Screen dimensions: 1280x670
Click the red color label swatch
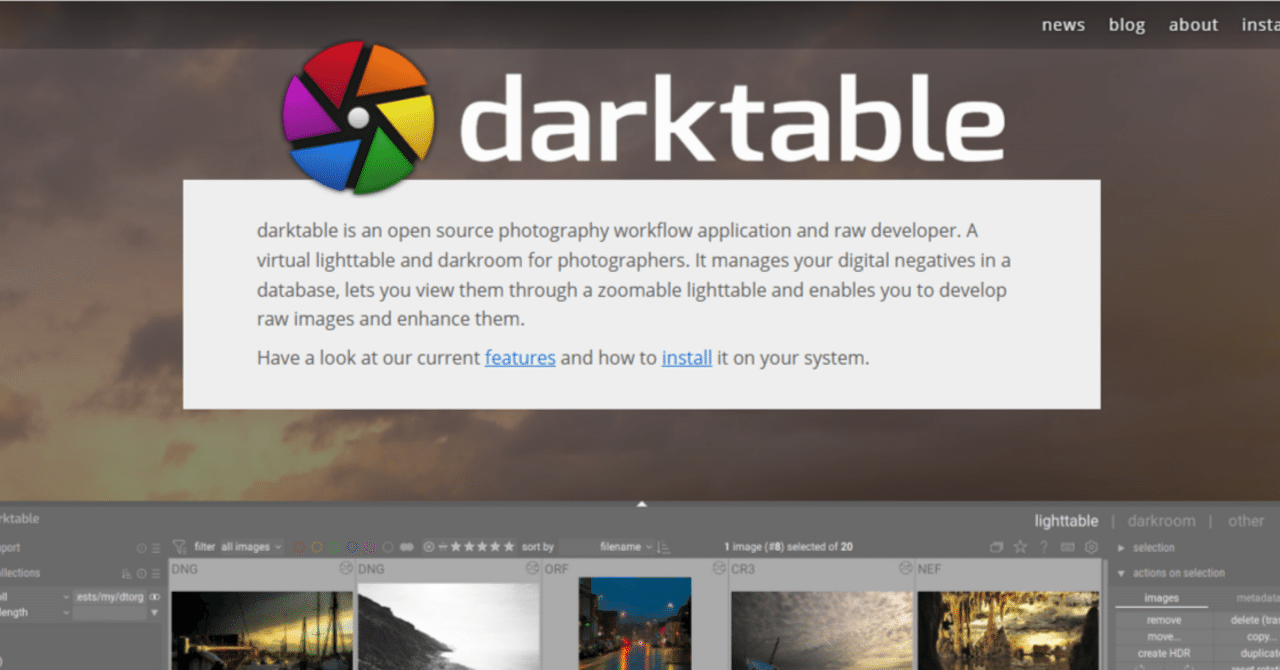(299, 547)
